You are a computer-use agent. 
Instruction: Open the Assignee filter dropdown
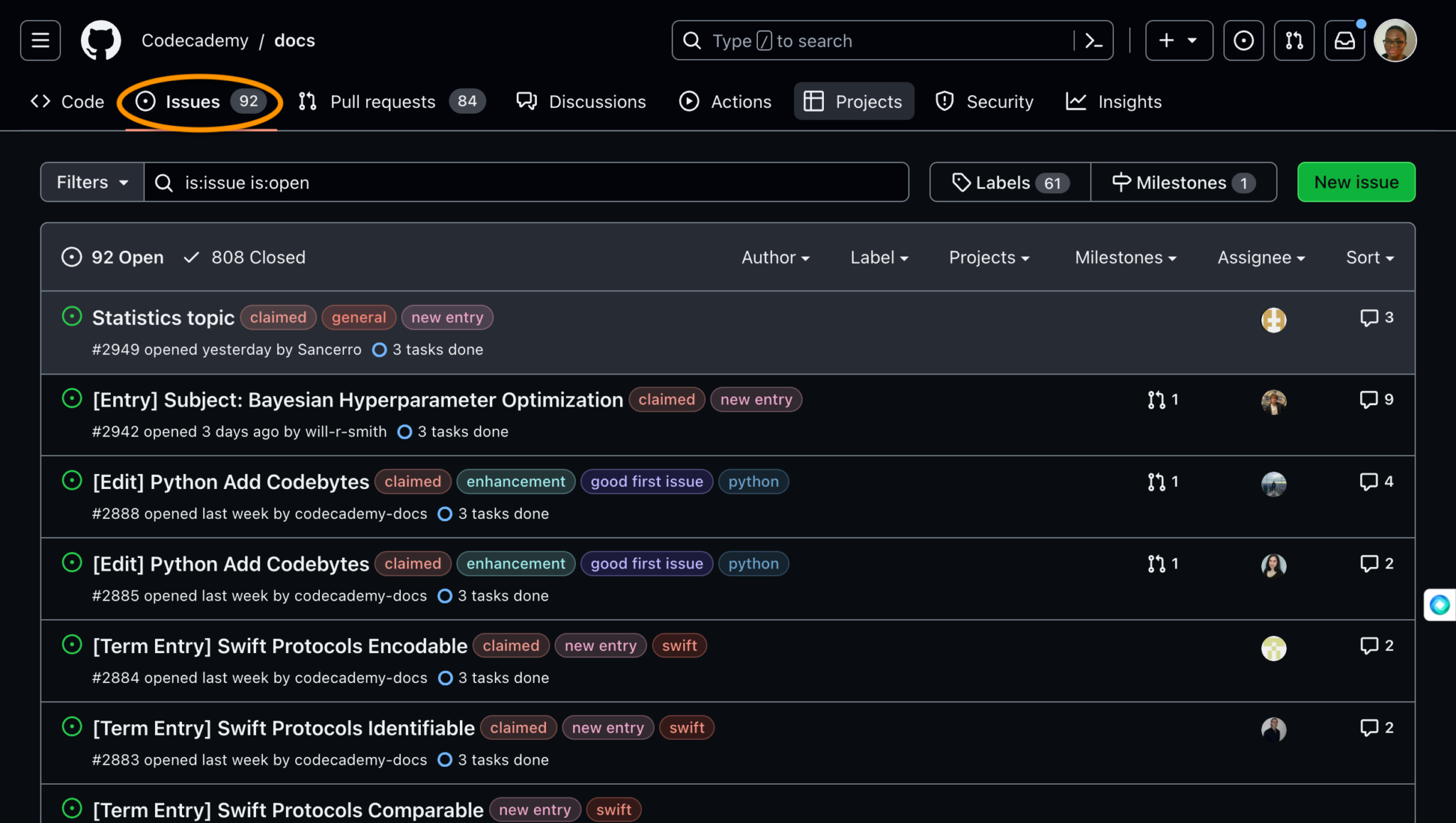(1260, 257)
